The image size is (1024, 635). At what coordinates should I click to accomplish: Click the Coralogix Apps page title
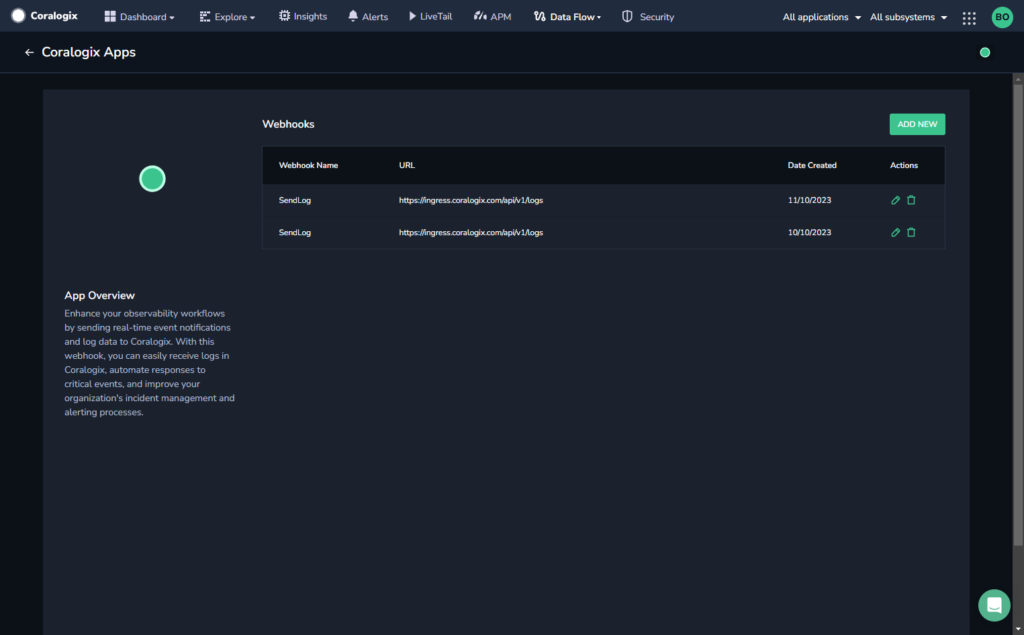89,52
